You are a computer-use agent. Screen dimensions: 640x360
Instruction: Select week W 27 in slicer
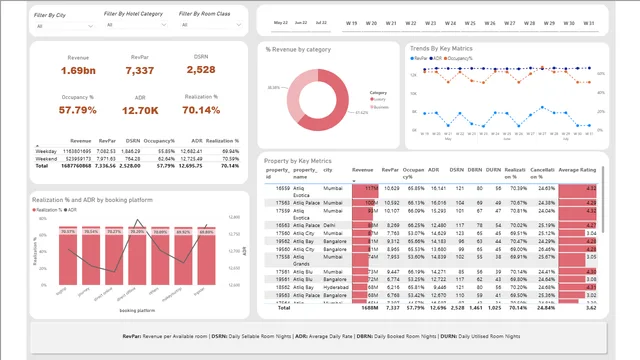509,23
